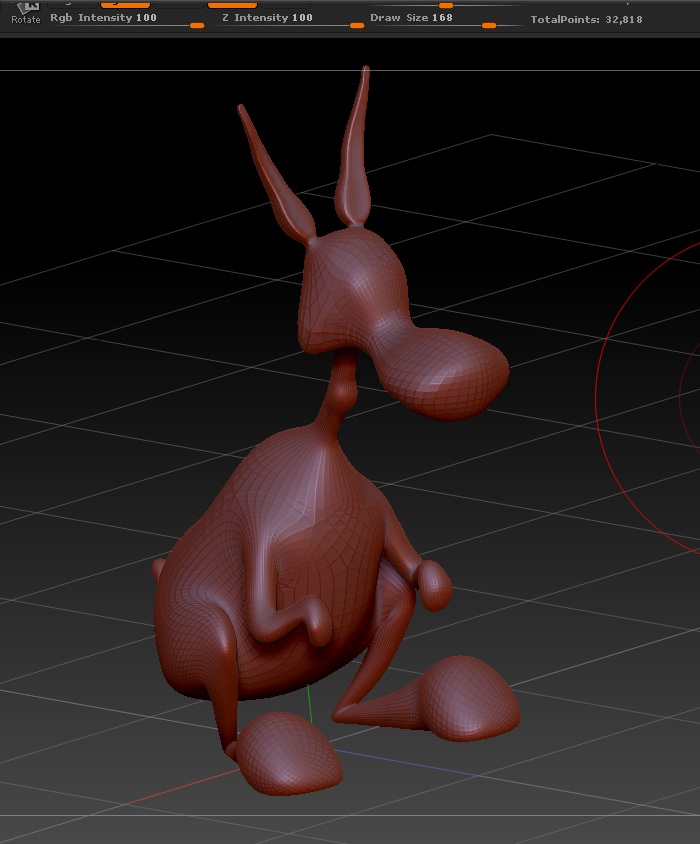The width and height of the screenshot is (700, 844).
Task: Select the Rotate tool icon
Action: point(26,13)
